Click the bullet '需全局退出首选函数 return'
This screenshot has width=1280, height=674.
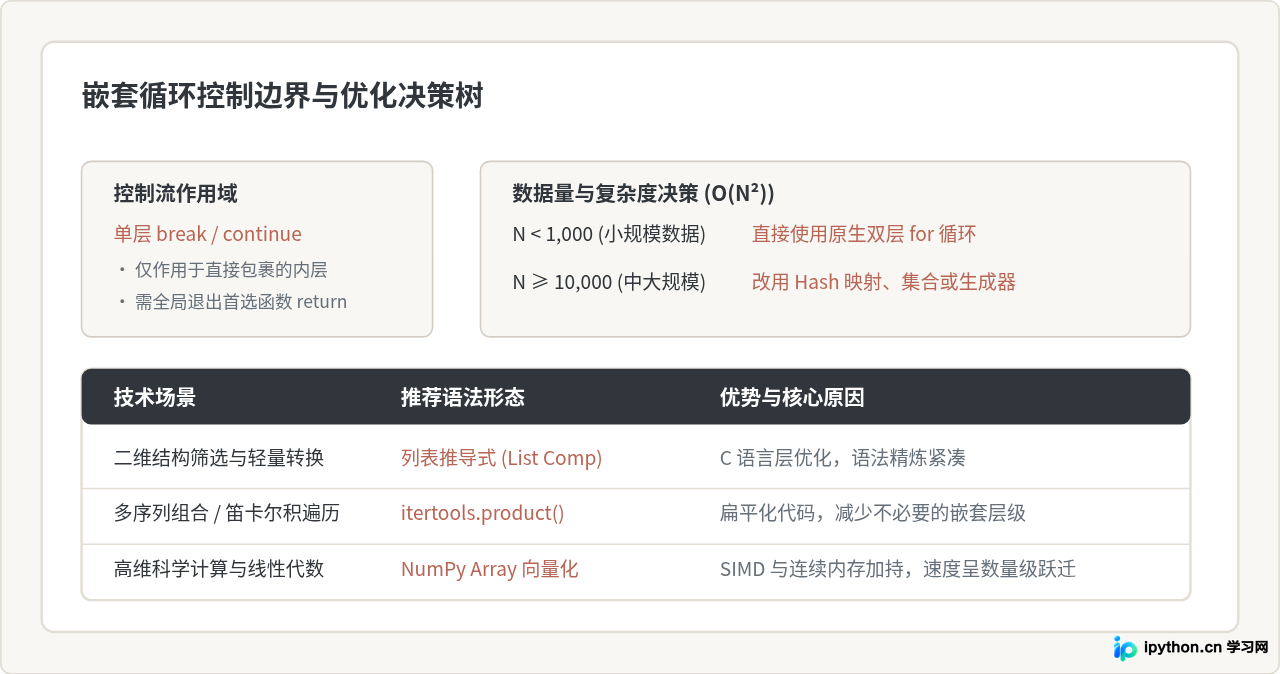241,302
